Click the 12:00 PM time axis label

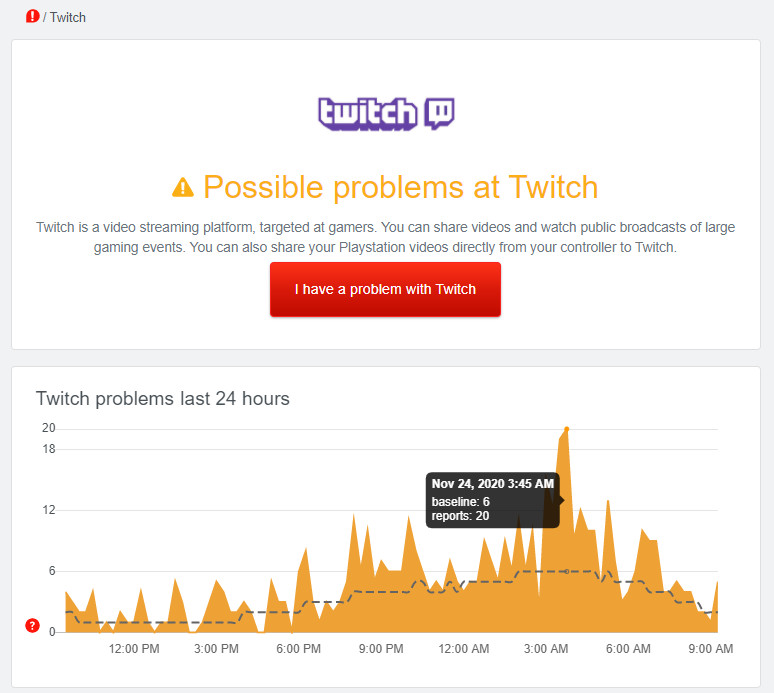coord(134,649)
